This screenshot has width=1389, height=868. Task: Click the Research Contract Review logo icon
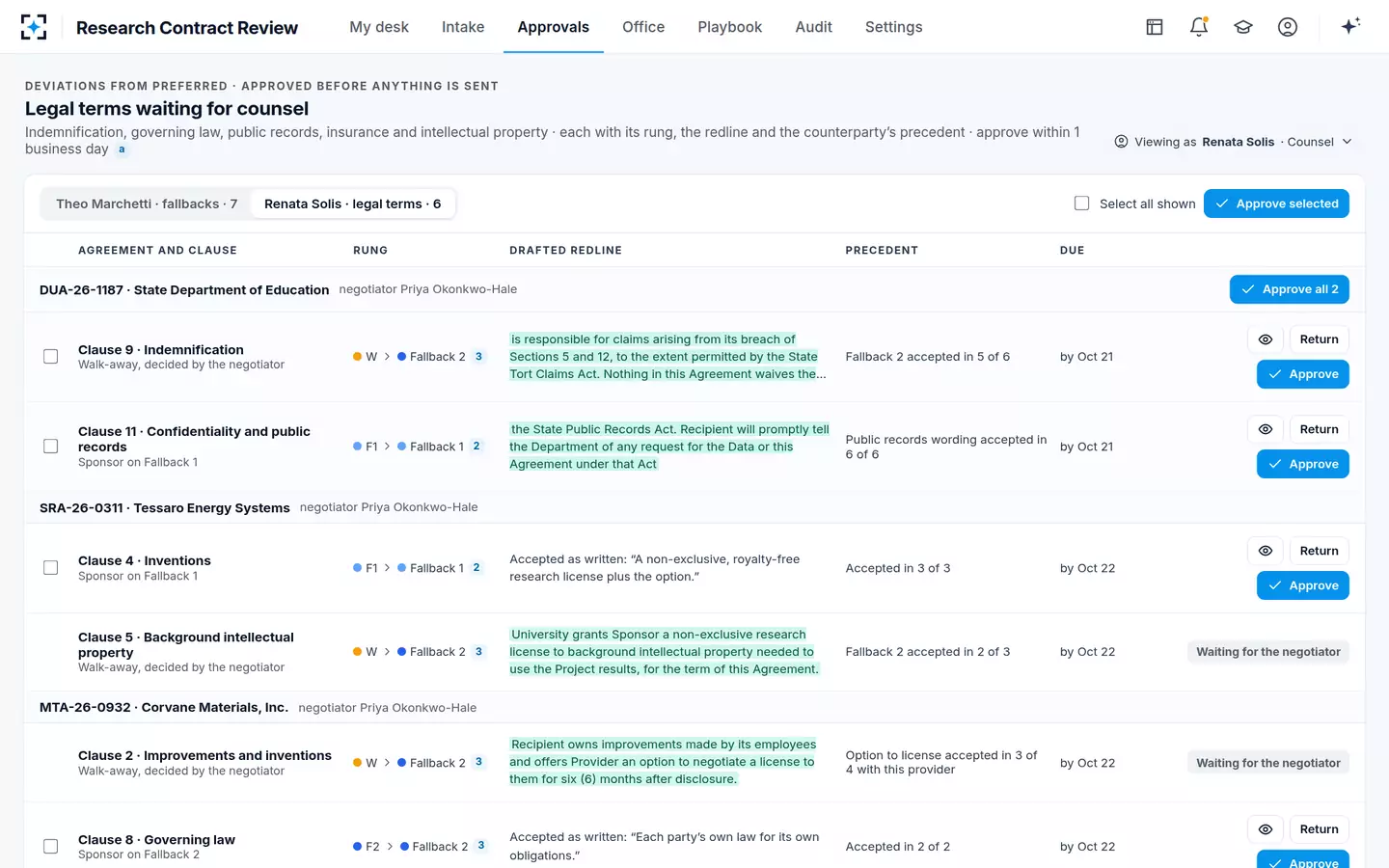point(34,27)
